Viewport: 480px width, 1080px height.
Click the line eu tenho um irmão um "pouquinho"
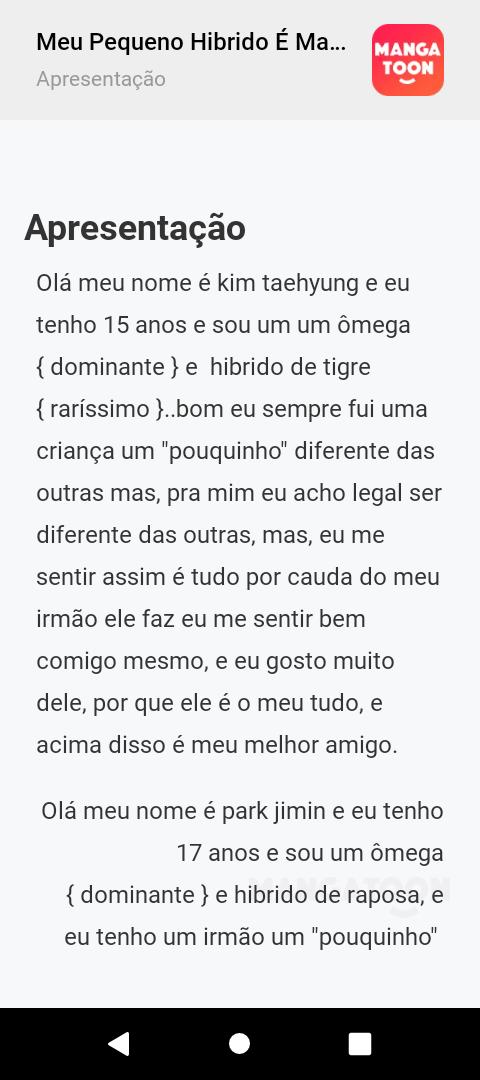[252, 937]
